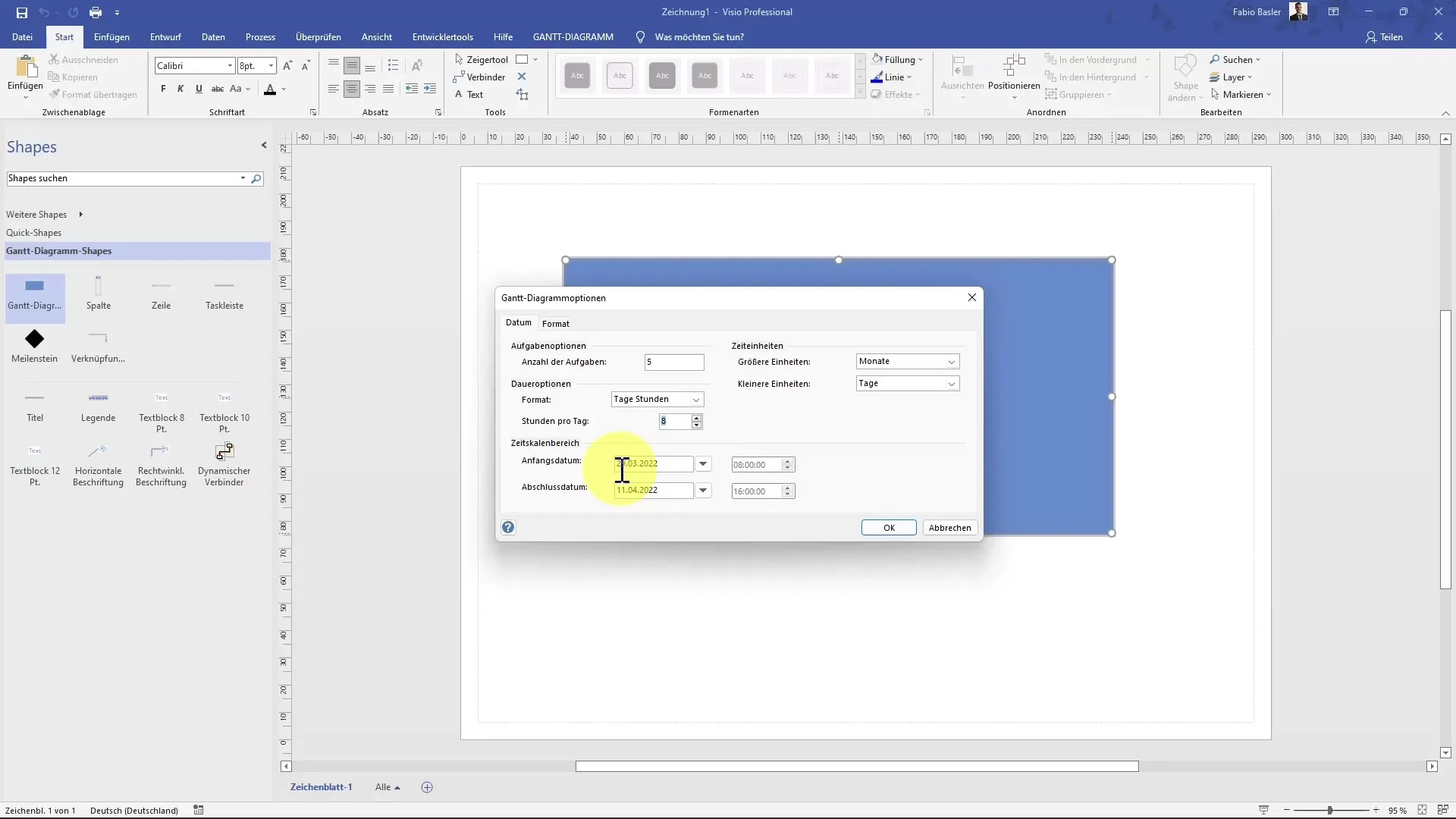
Task: Choose the Horizontale Beschriftung shape
Action: 98,465
